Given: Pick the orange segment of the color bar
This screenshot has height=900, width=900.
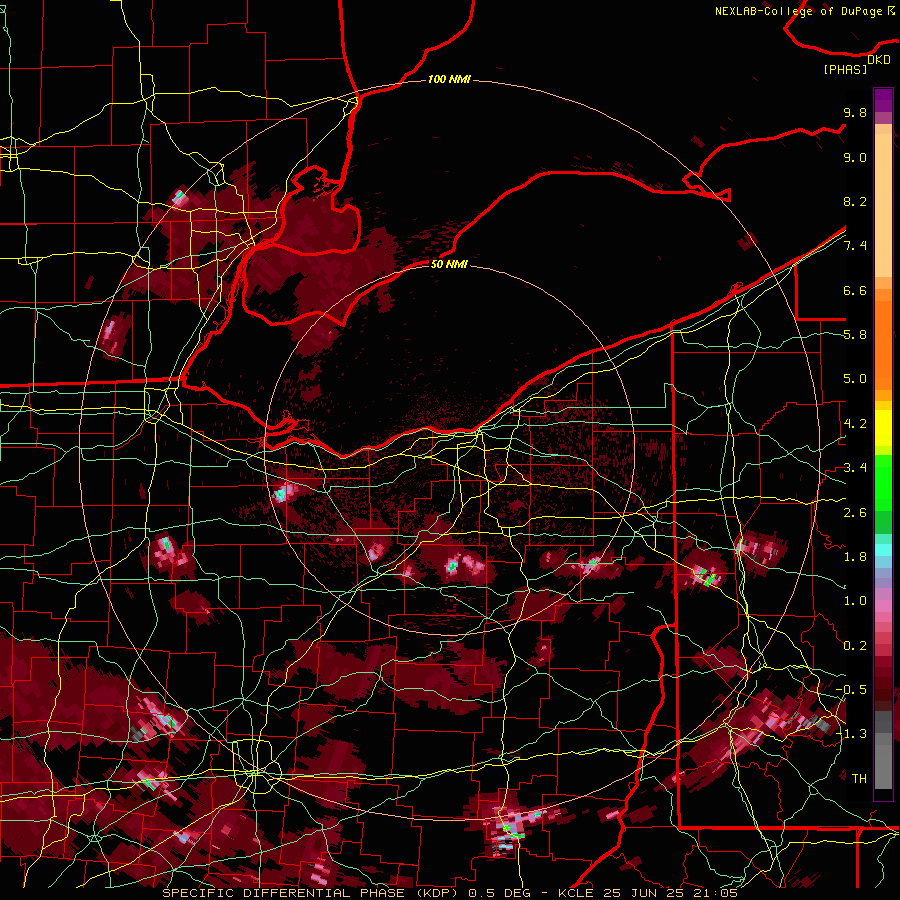Looking at the screenshot, I should coord(883,344).
